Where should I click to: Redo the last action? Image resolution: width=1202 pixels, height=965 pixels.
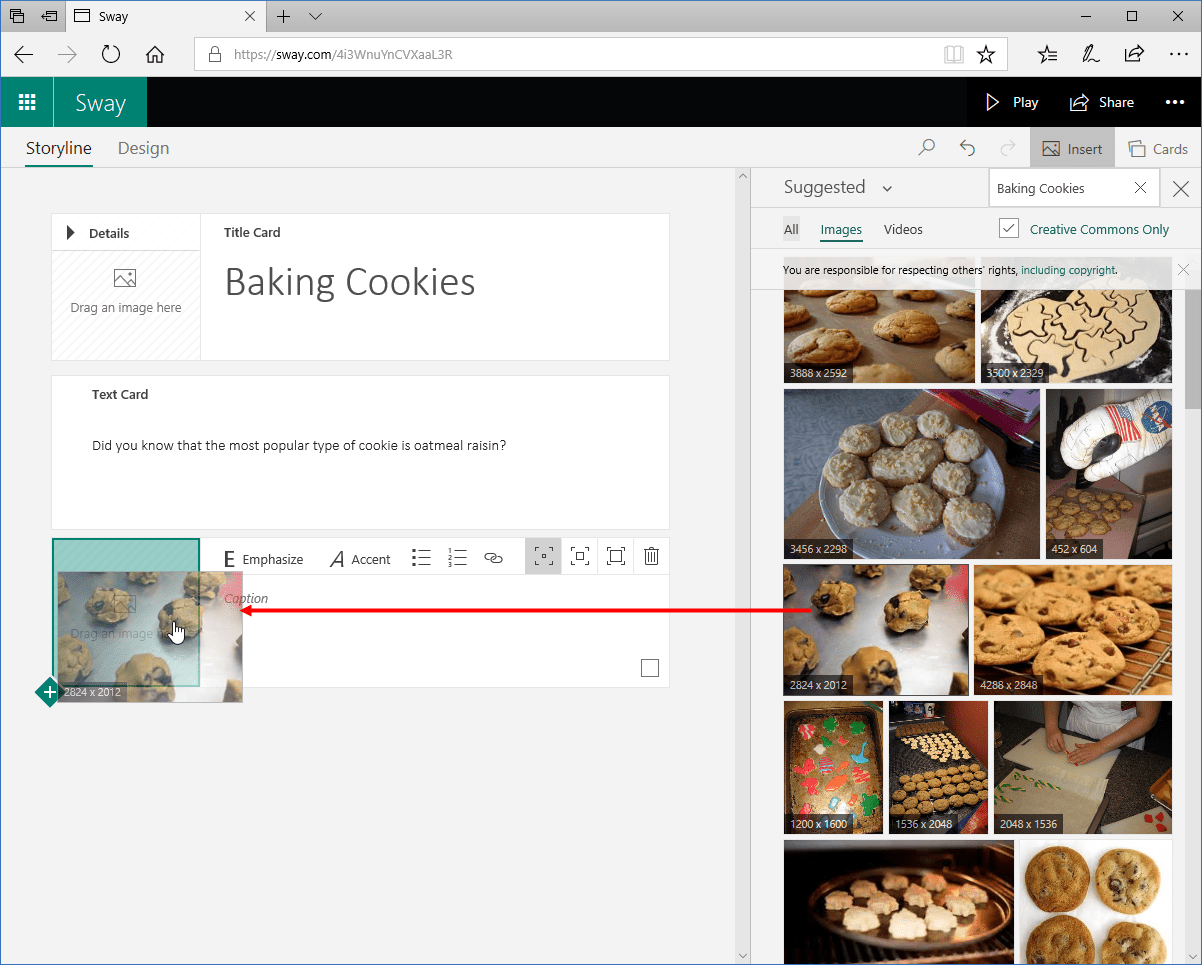[1007, 148]
